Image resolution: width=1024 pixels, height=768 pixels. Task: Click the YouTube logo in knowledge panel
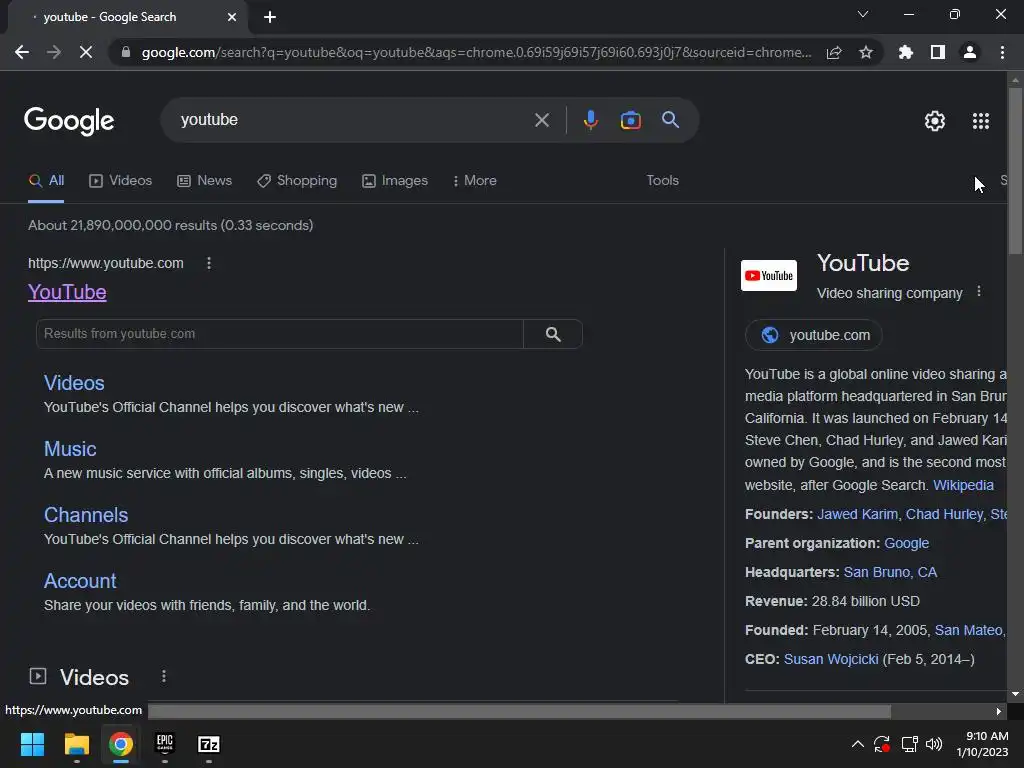pos(769,276)
